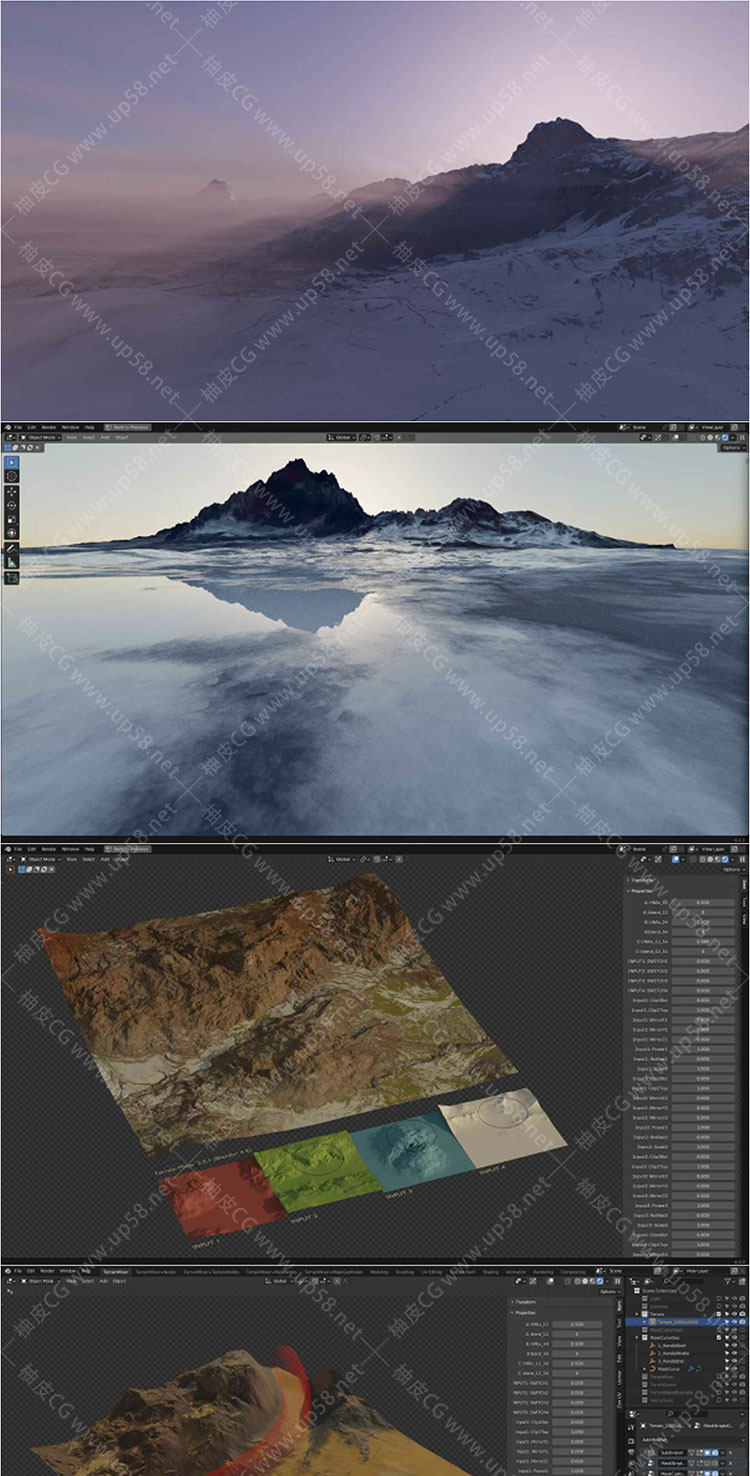Open the Options dropdown in the lake-render window
750x1476 pixels.
pos(731,447)
